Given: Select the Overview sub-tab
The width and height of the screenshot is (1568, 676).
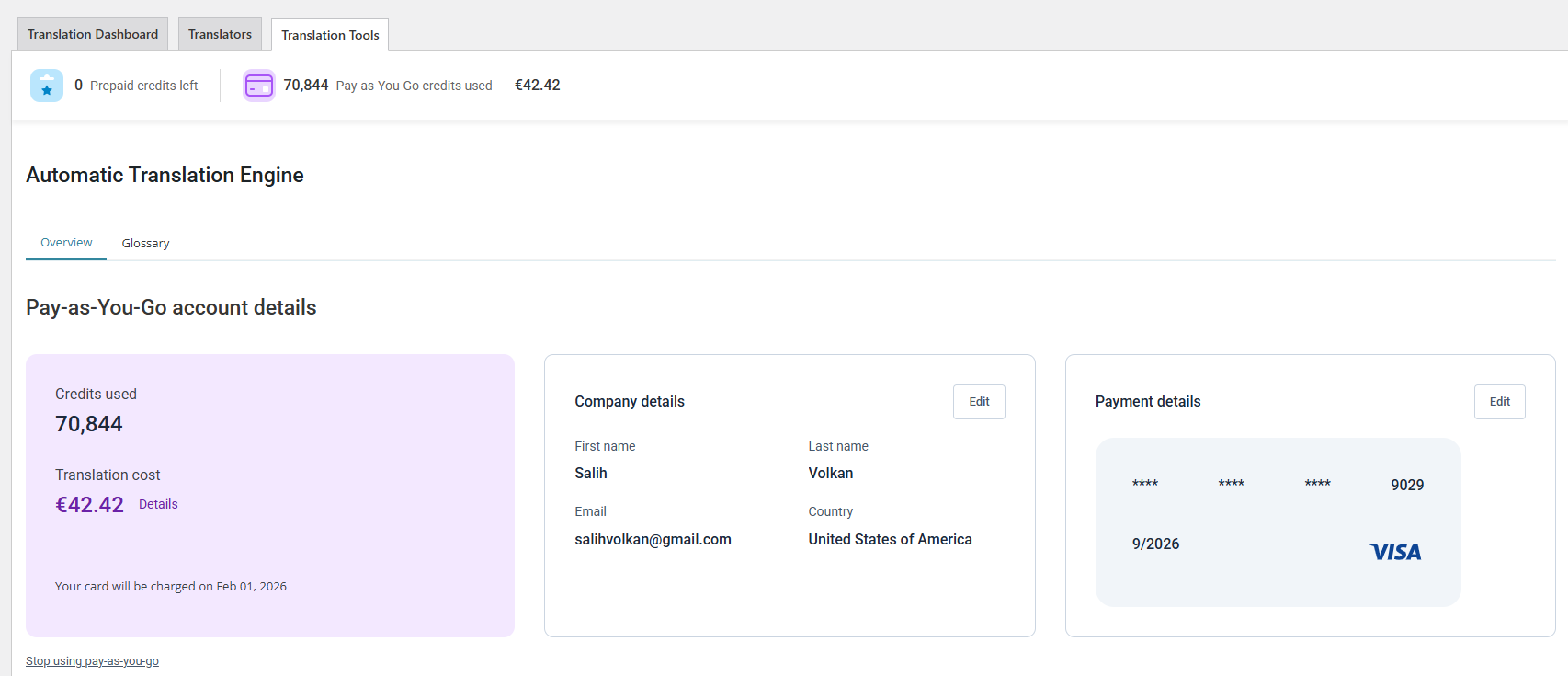Looking at the screenshot, I should (x=66, y=243).
